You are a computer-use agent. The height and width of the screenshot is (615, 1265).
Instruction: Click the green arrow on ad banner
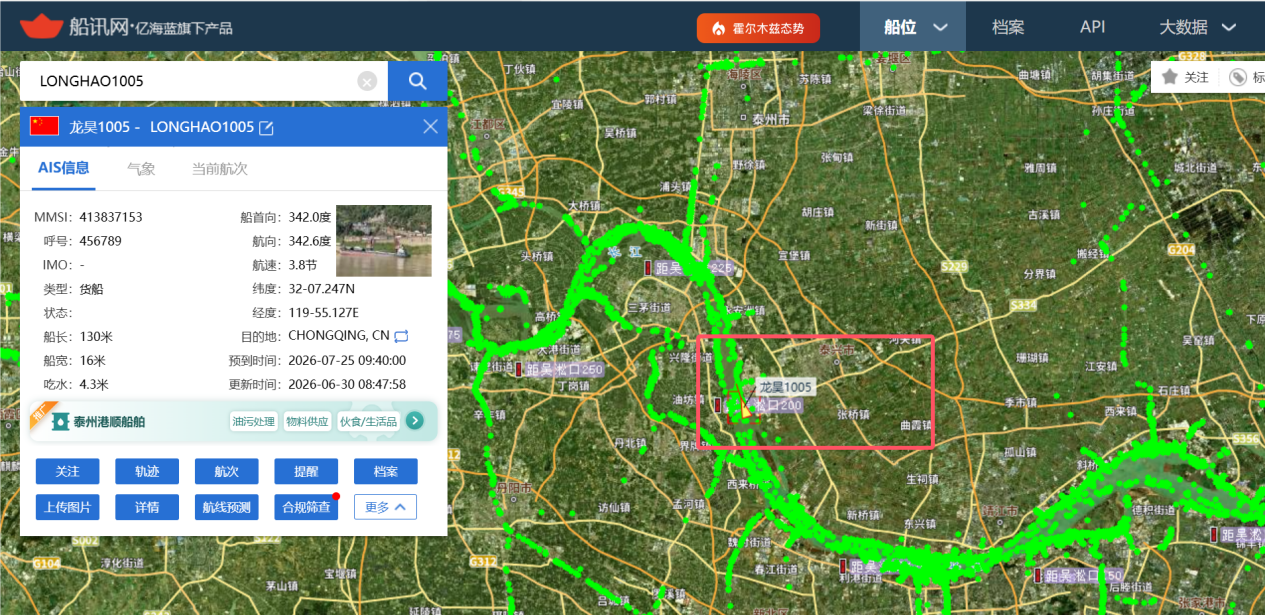pos(415,421)
